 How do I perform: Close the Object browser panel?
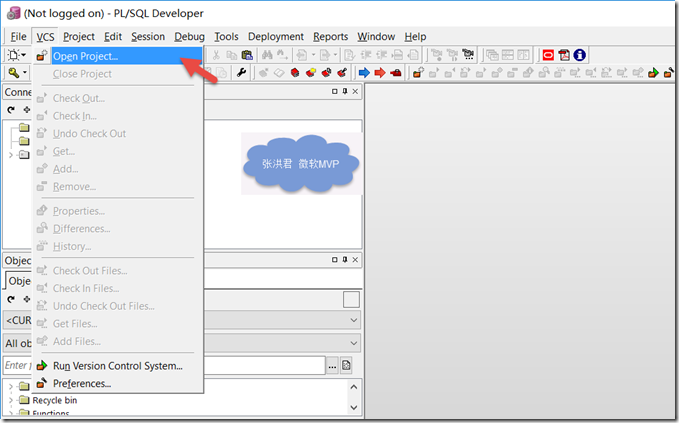(355, 259)
